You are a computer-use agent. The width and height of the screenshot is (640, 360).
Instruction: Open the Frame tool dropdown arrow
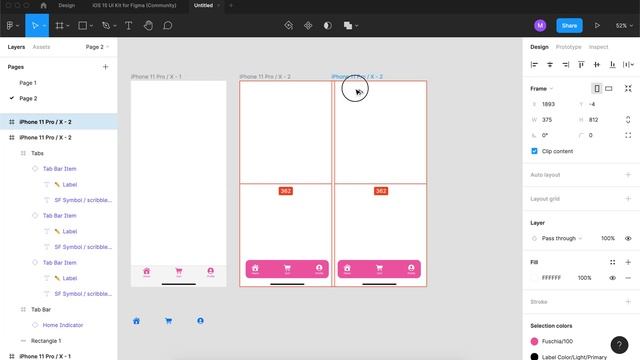coord(68,26)
